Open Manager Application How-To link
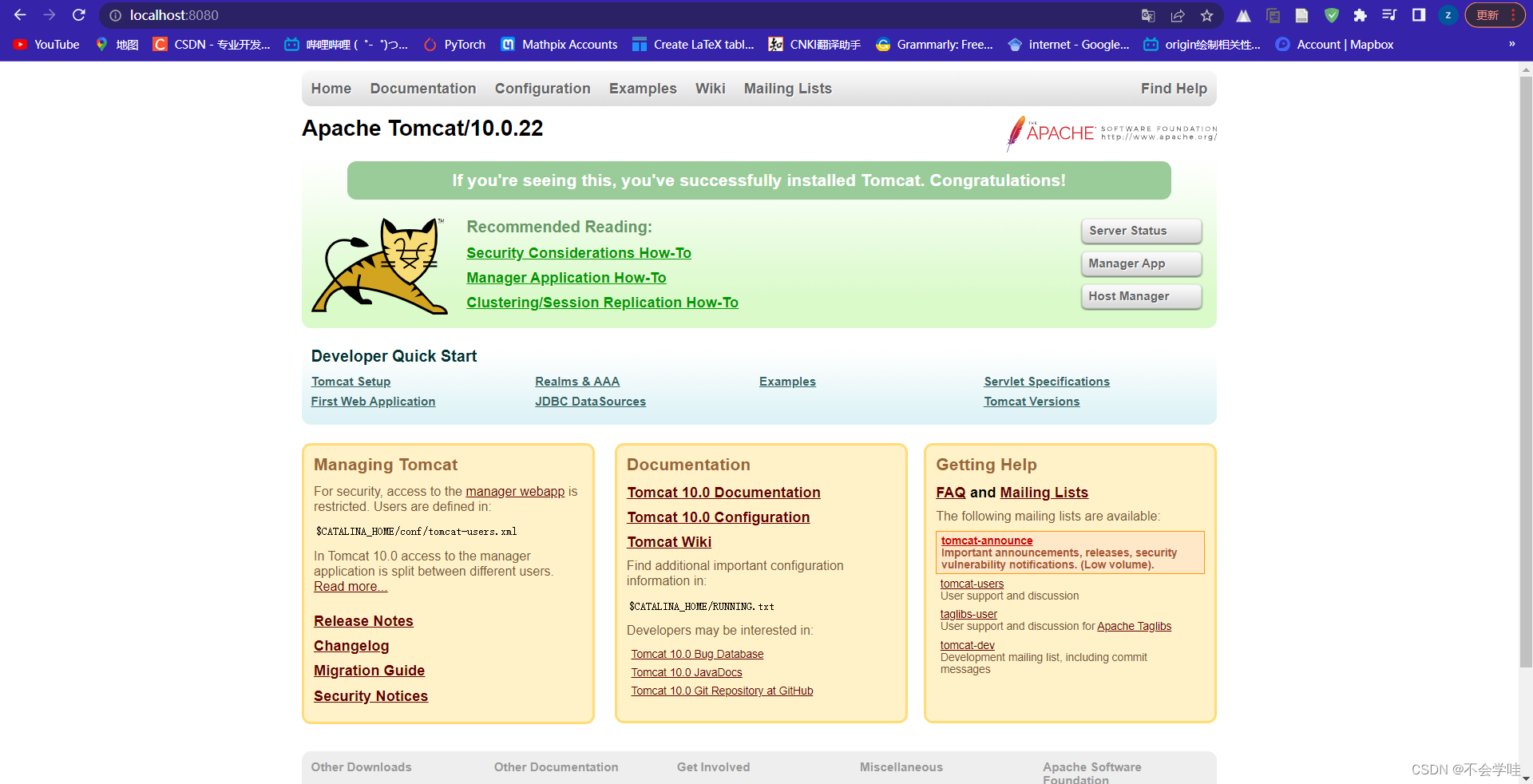Viewport: 1533px width, 784px height. (566, 278)
